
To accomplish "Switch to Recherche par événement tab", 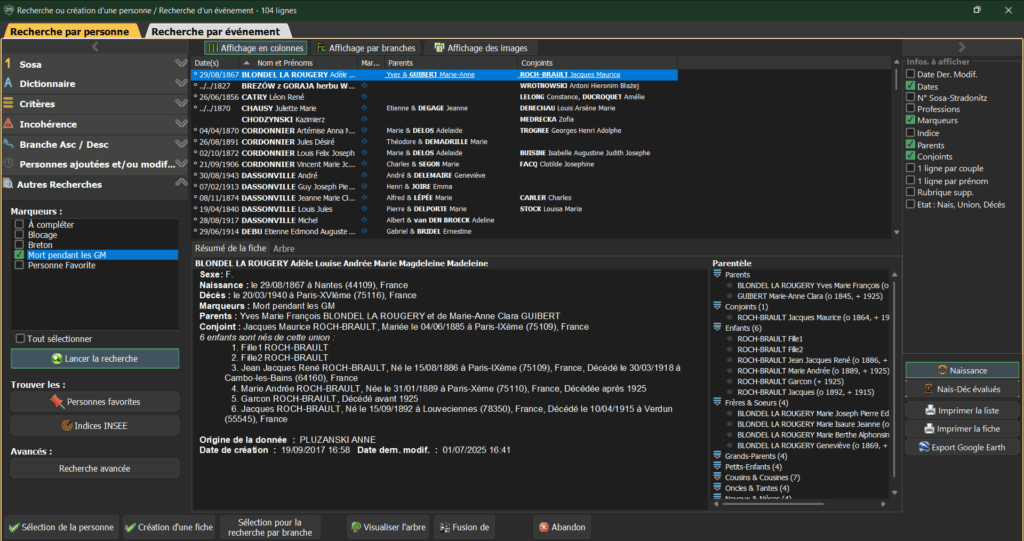I will click(216, 31).
